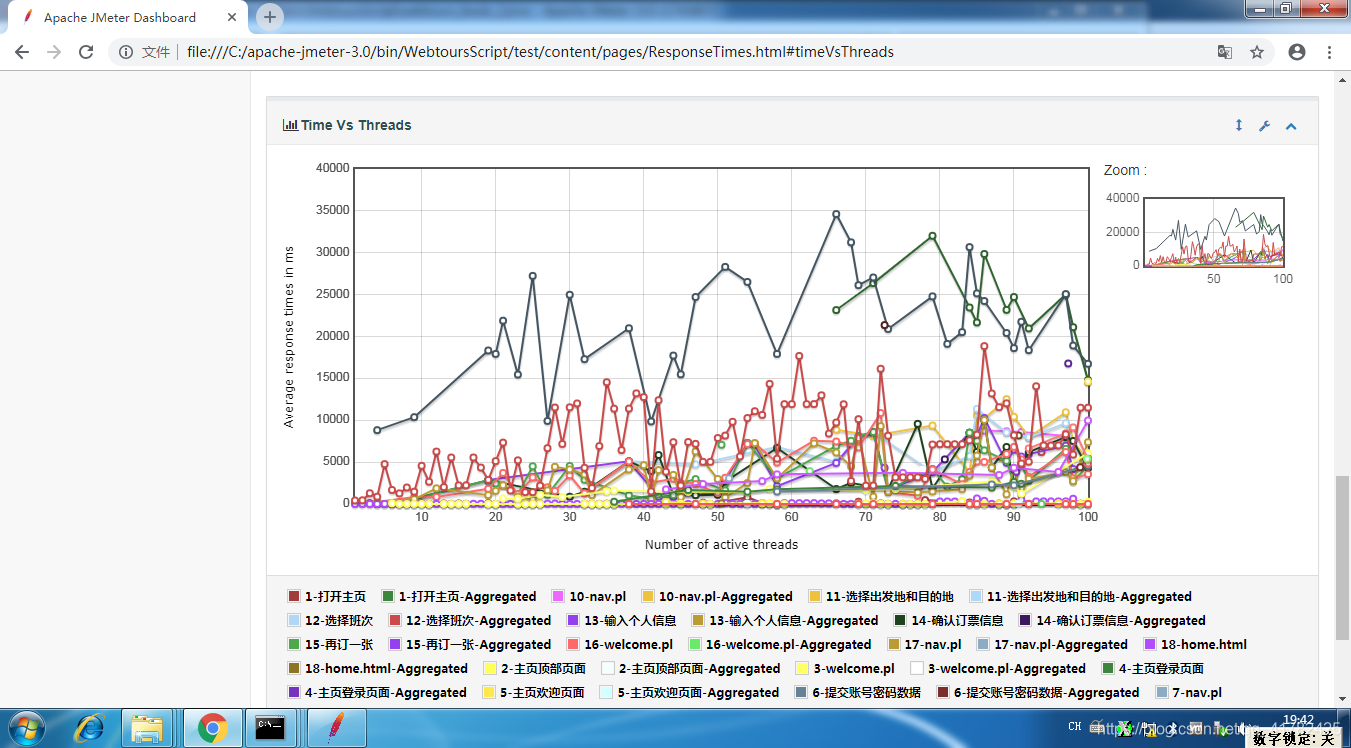The image size is (1351, 748).
Task: Hide the 16-welcome.pl-Aggregated series
Action: pos(779,645)
